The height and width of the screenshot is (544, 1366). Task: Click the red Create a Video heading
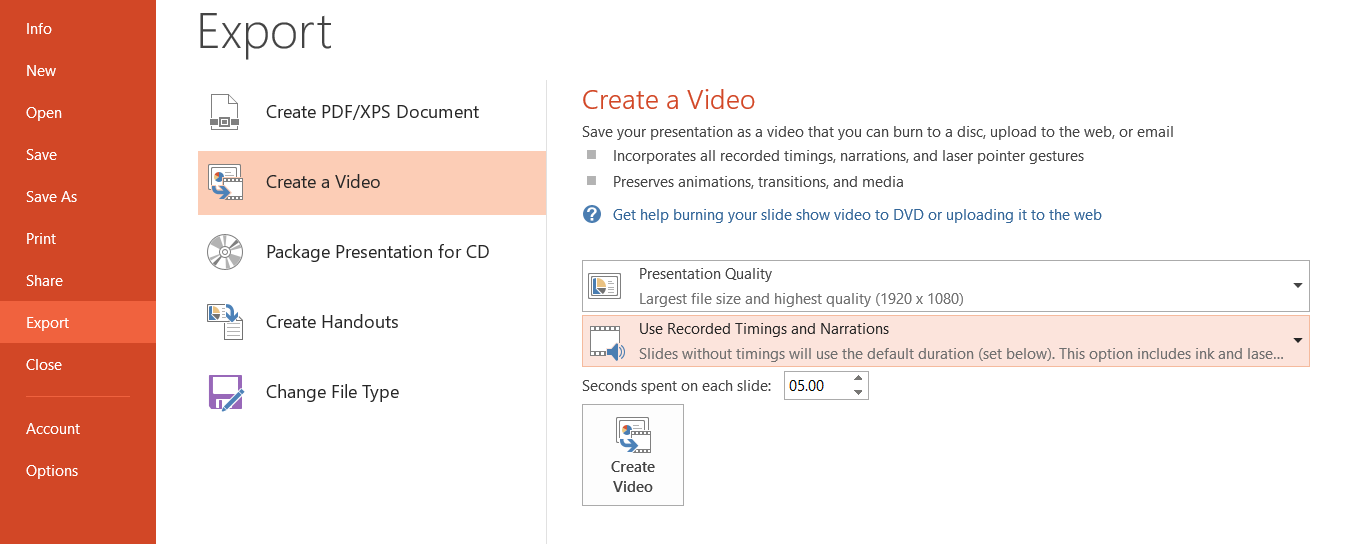669,100
